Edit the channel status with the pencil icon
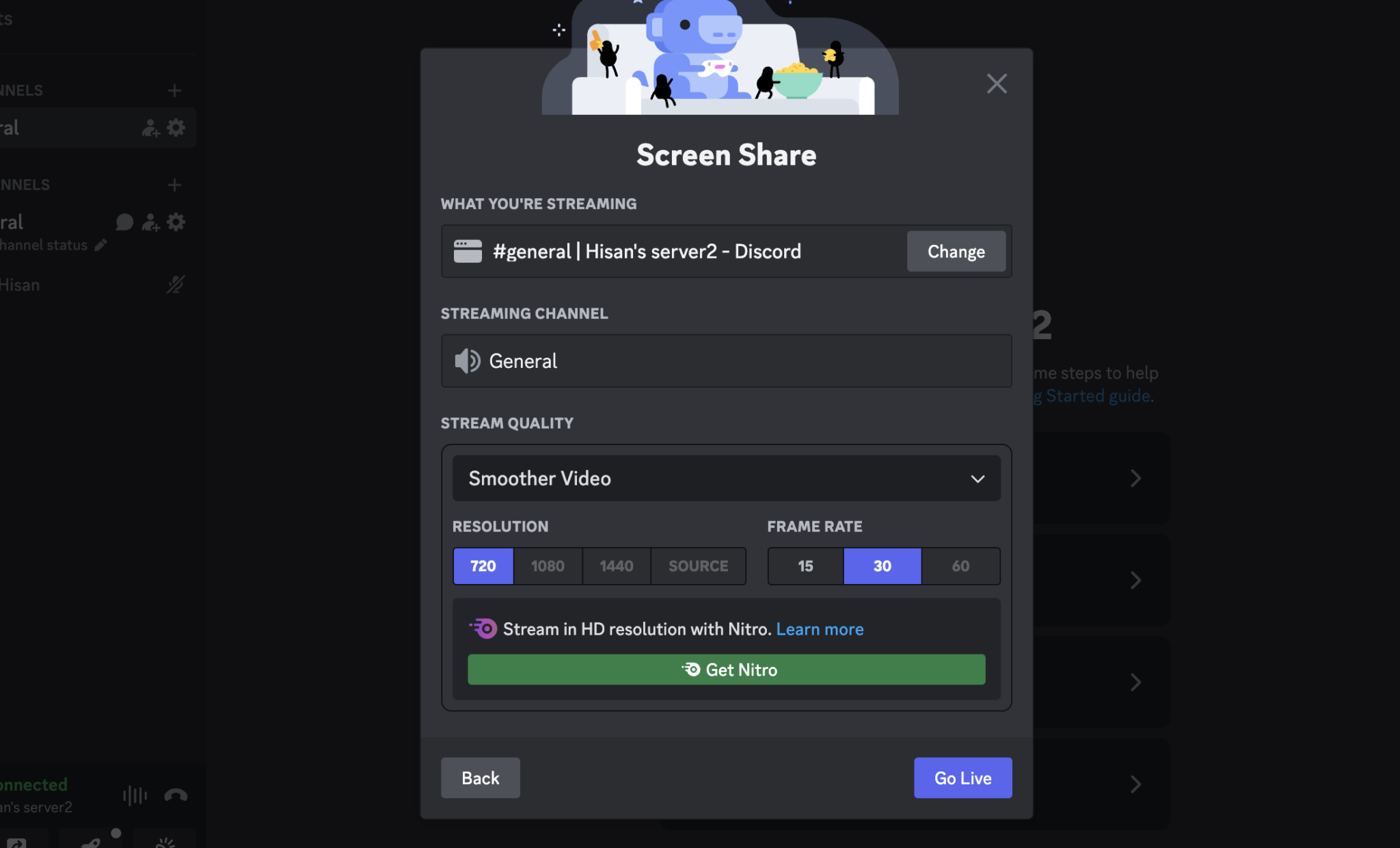The height and width of the screenshot is (848, 1400). (x=101, y=245)
